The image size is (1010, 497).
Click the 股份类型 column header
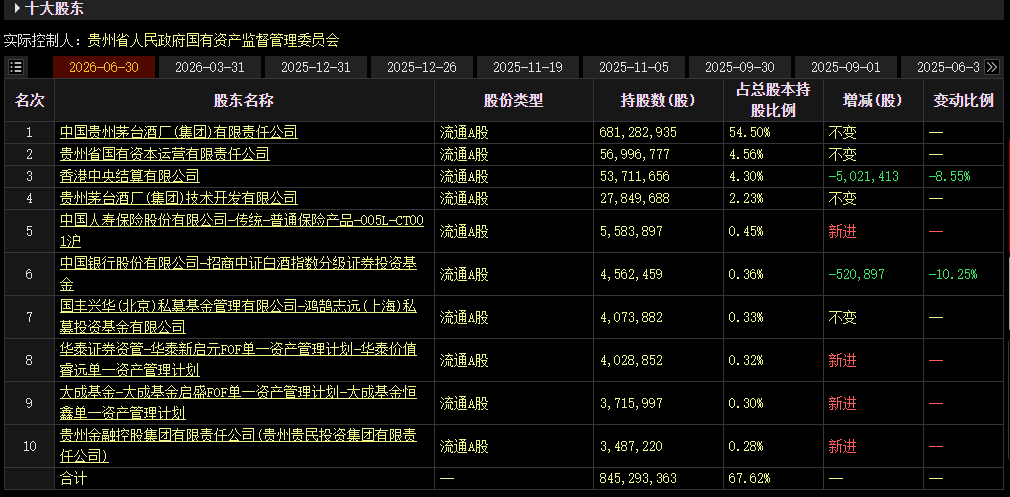pyautogui.click(x=513, y=100)
